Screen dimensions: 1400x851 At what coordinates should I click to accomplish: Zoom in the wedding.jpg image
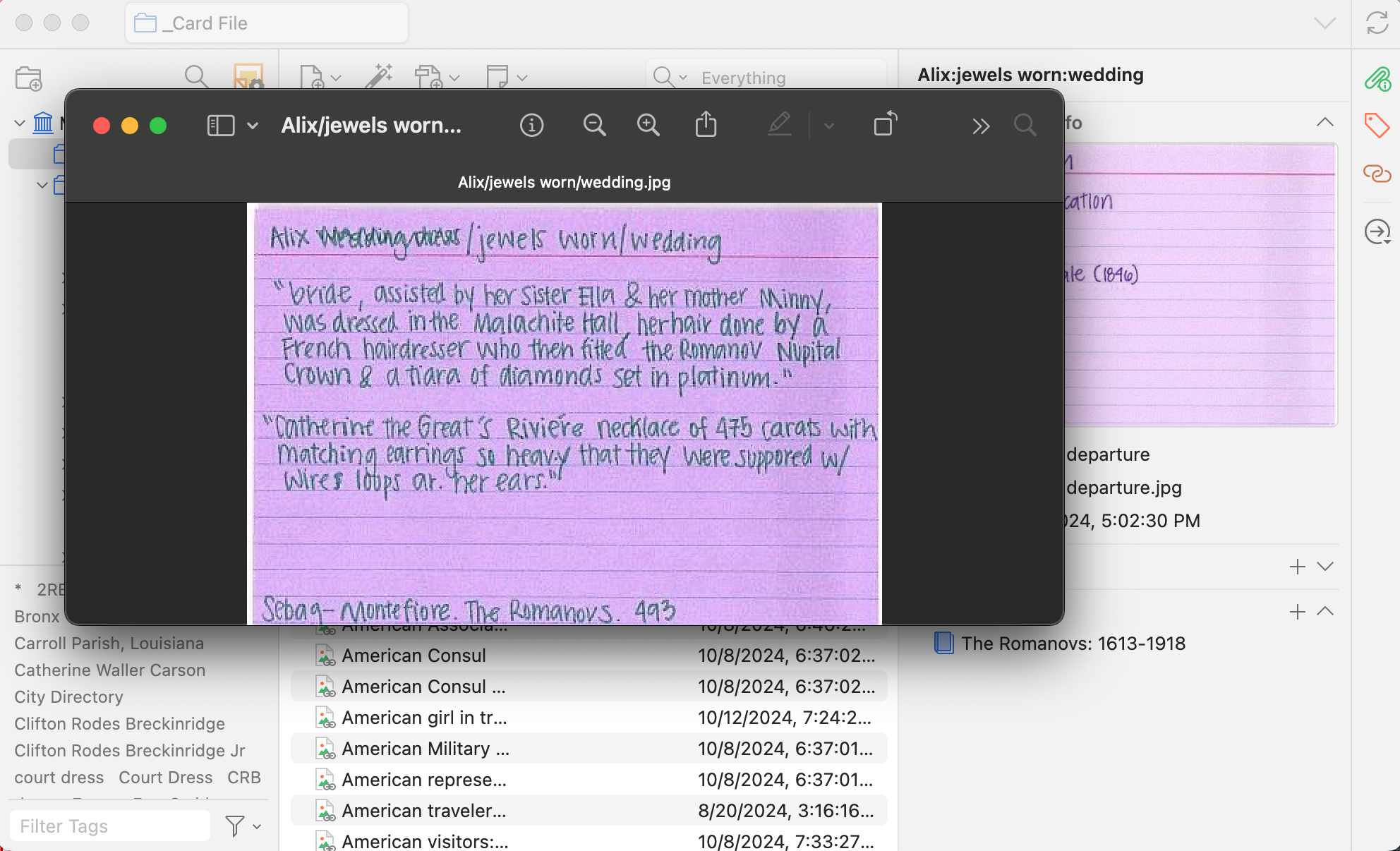click(648, 126)
